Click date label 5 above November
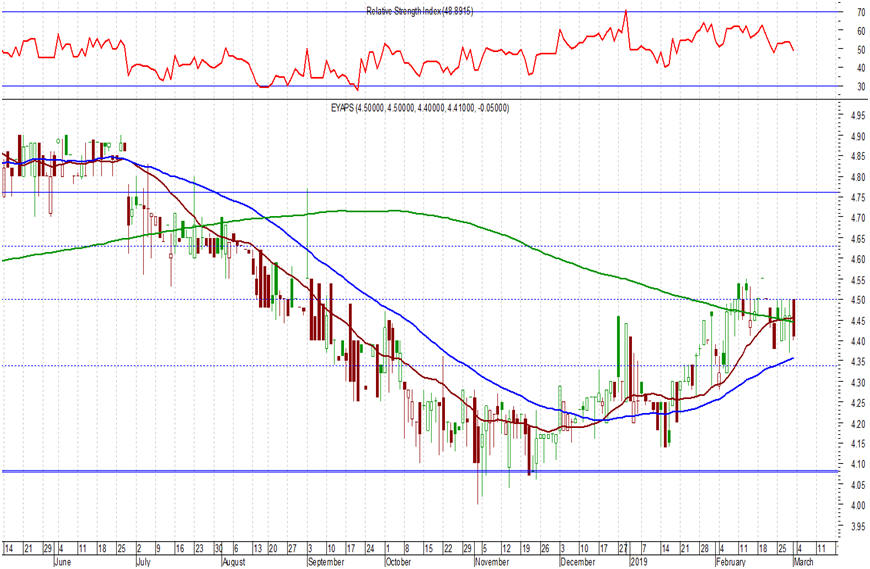Viewport: 870px width, 569px height. coord(484,548)
